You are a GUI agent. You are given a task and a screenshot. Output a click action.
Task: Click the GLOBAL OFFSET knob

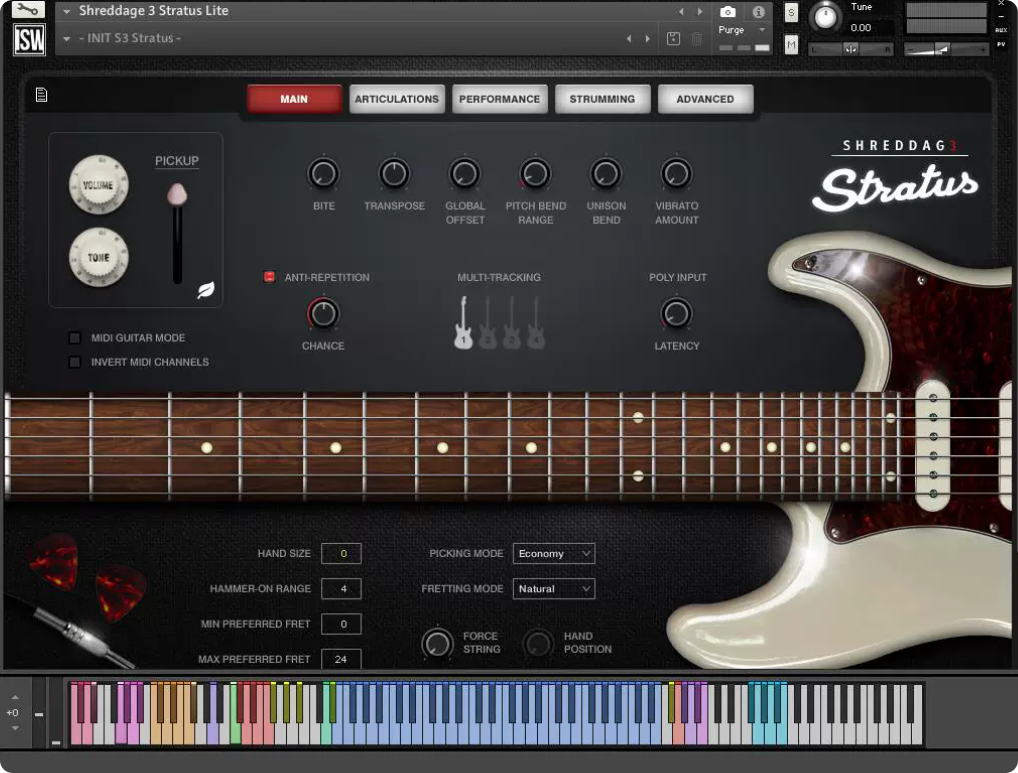point(465,174)
